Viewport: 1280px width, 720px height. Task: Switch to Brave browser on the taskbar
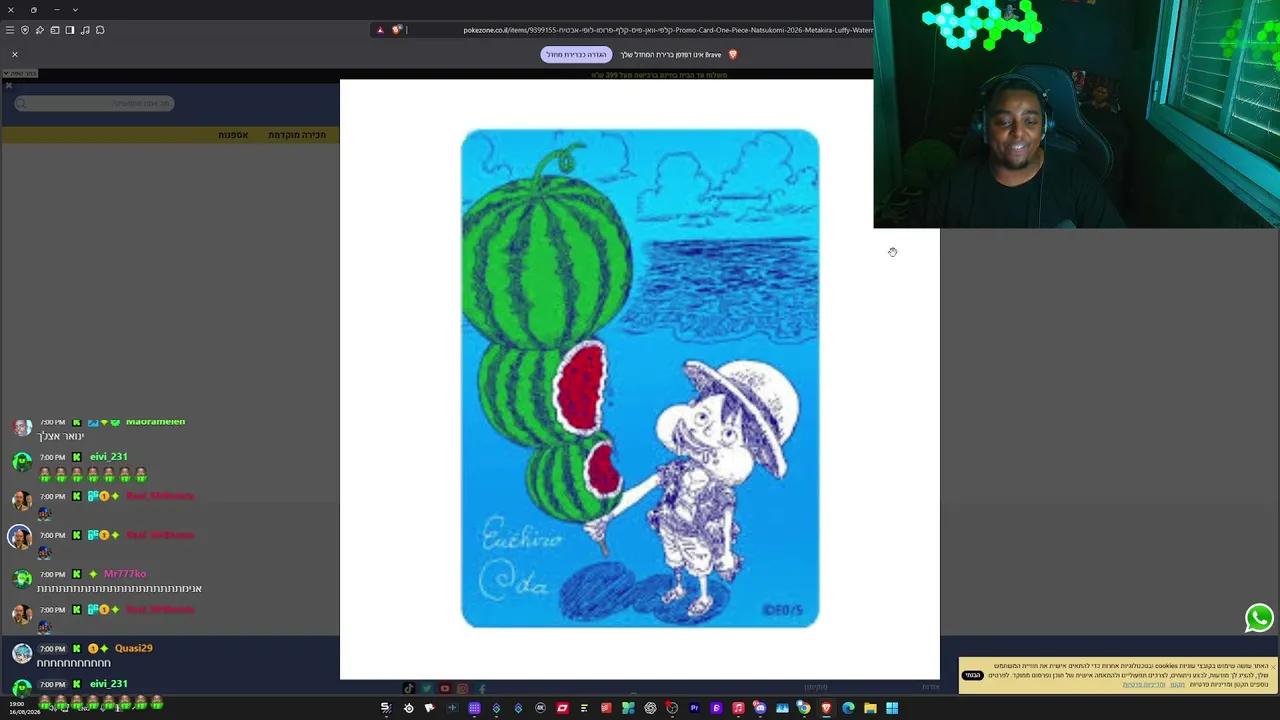(826, 708)
